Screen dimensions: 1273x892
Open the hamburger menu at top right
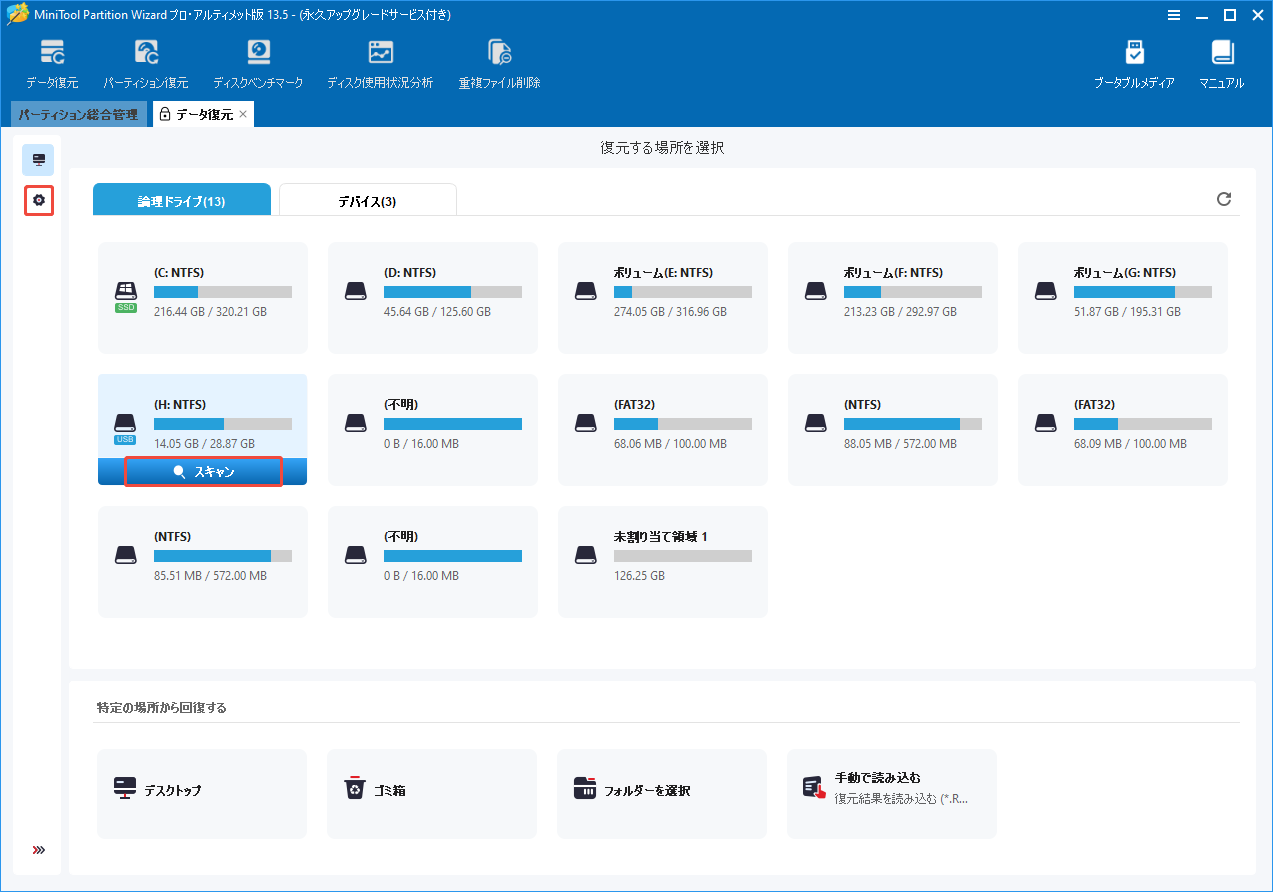pyautogui.click(x=1173, y=15)
